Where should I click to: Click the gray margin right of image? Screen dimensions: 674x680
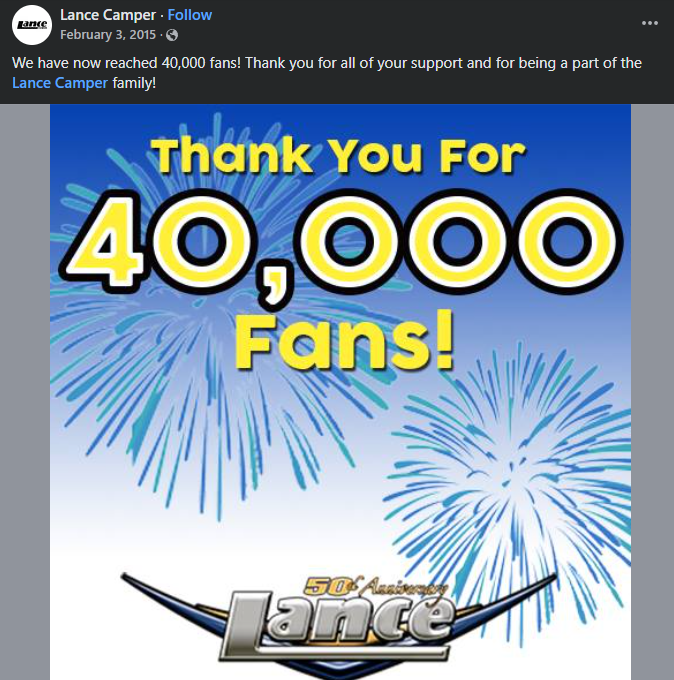point(652,400)
